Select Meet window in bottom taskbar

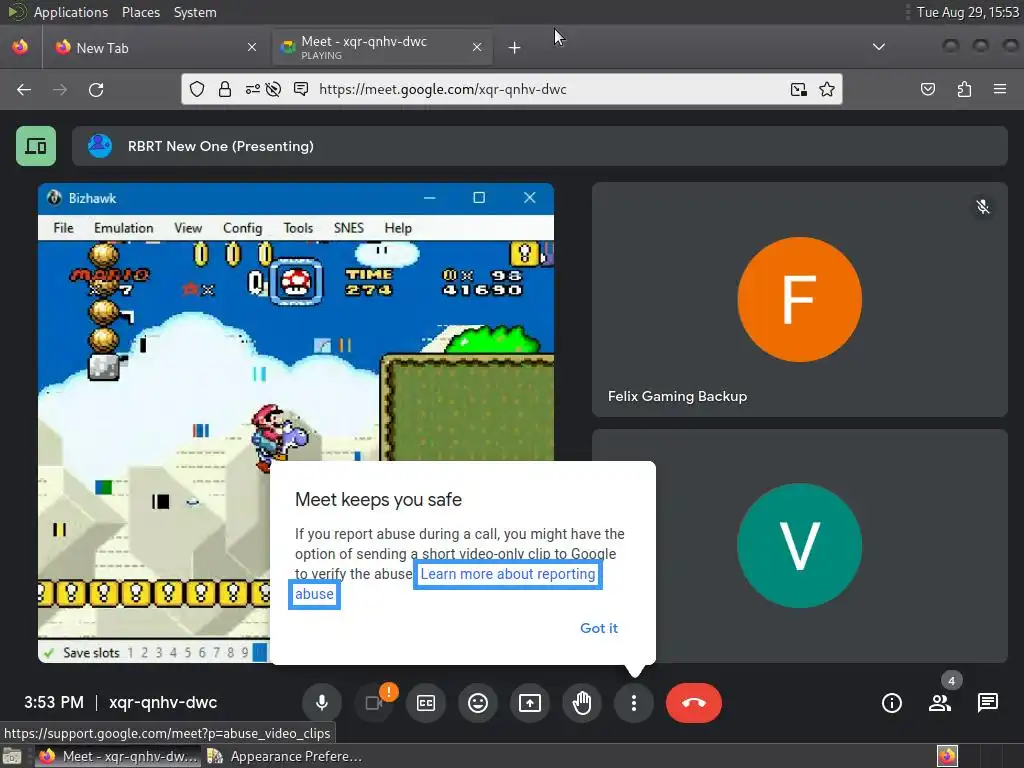[x=118, y=756]
